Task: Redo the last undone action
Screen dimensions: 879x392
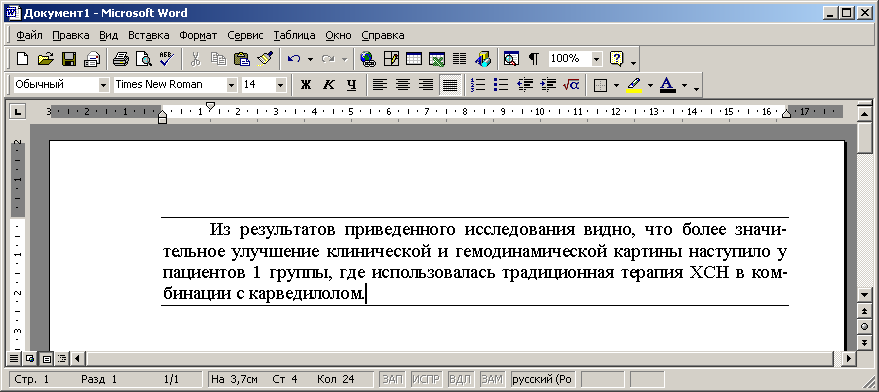Action: [x=328, y=58]
